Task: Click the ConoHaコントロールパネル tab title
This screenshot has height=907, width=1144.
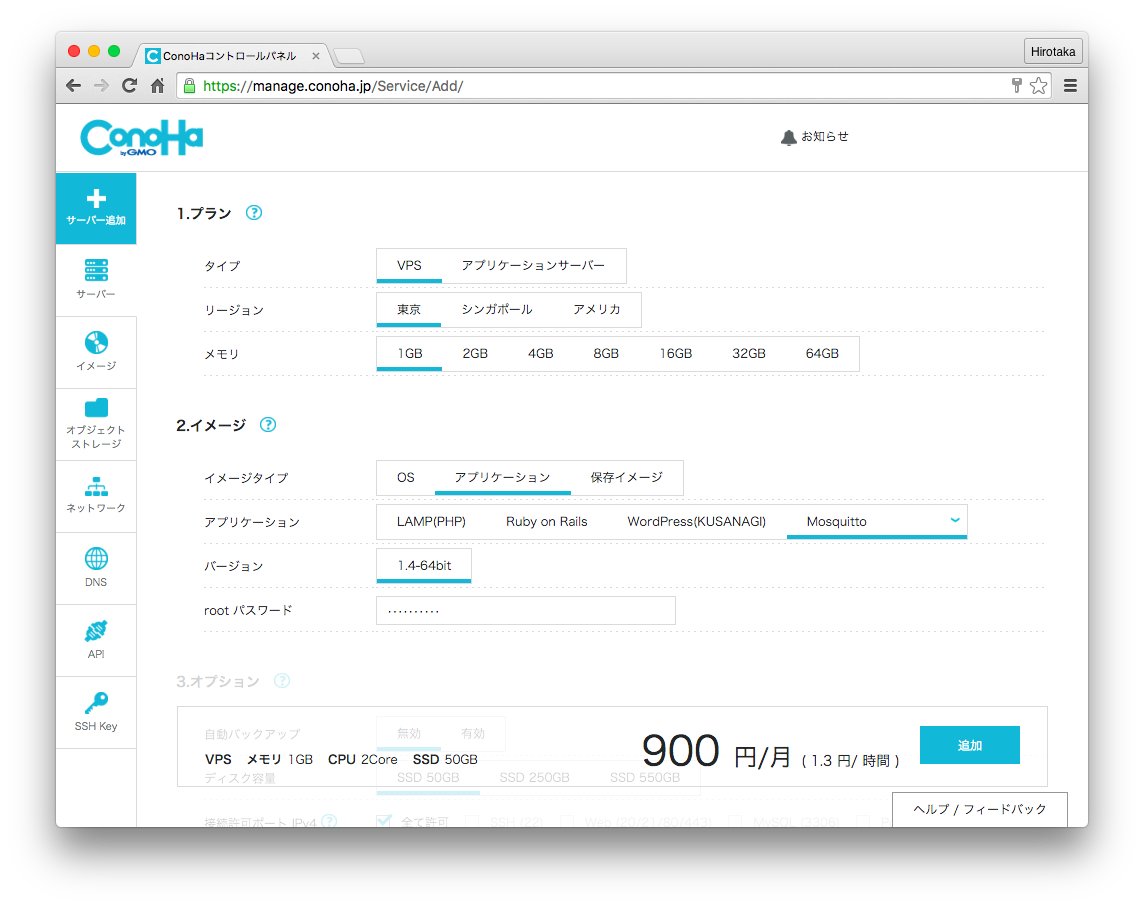Action: click(x=229, y=56)
